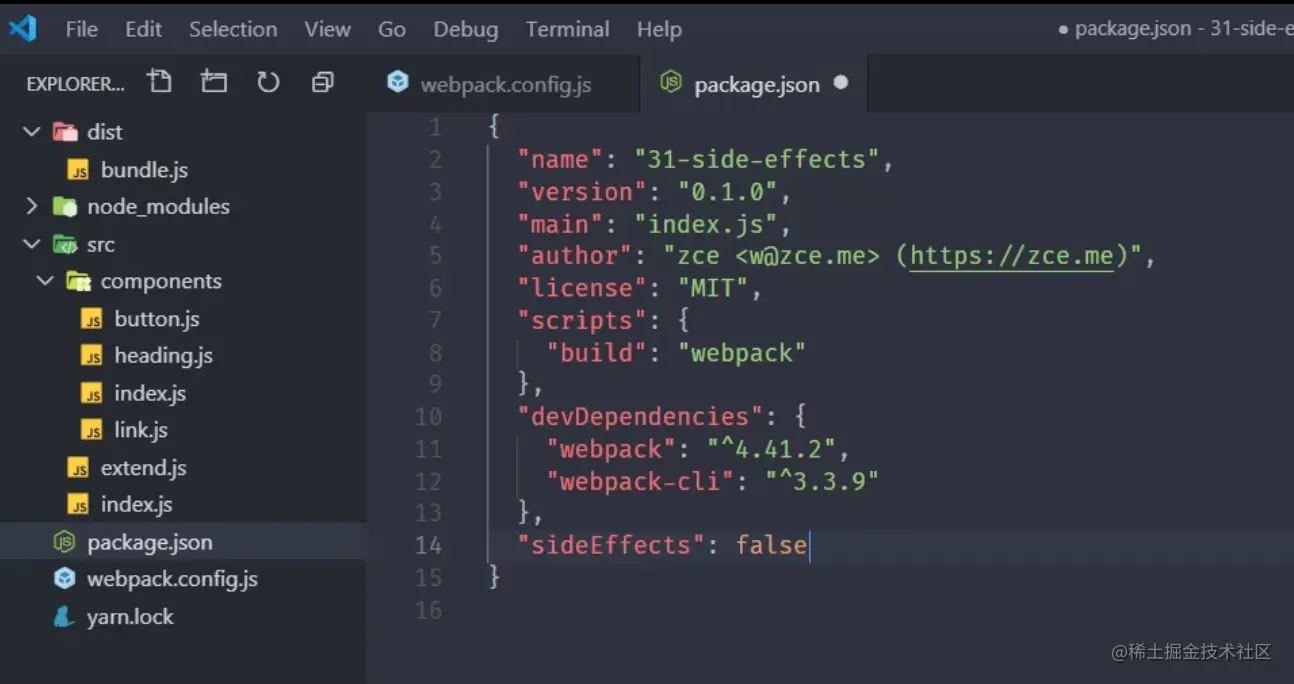Screen dimensions: 1294x684
Task: Click the "0.1.0" version value
Action: pos(728,192)
